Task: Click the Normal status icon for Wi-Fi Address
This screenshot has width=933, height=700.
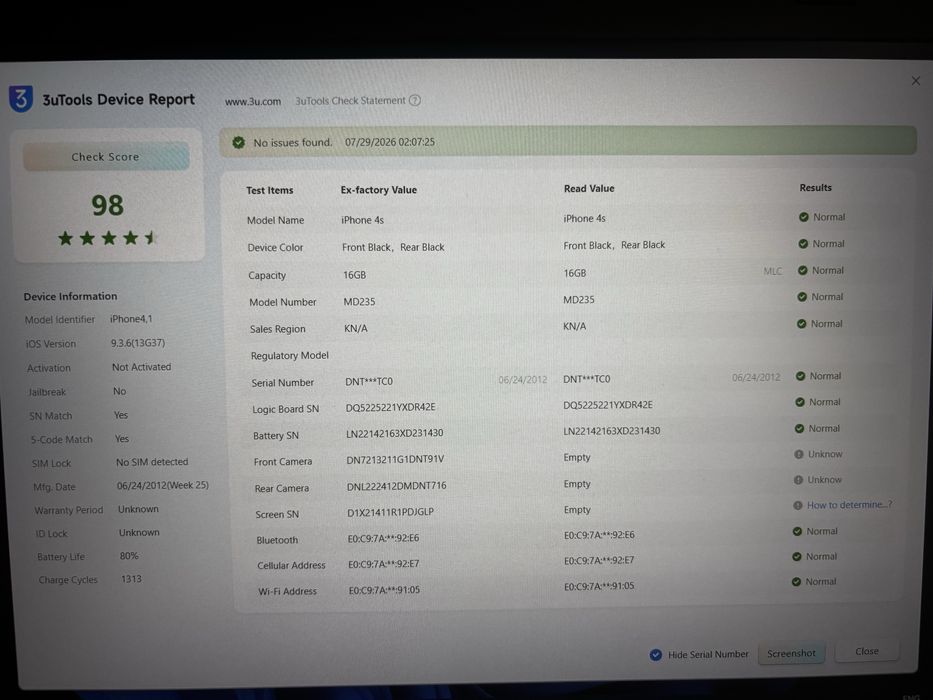Action: click(796, 582)
